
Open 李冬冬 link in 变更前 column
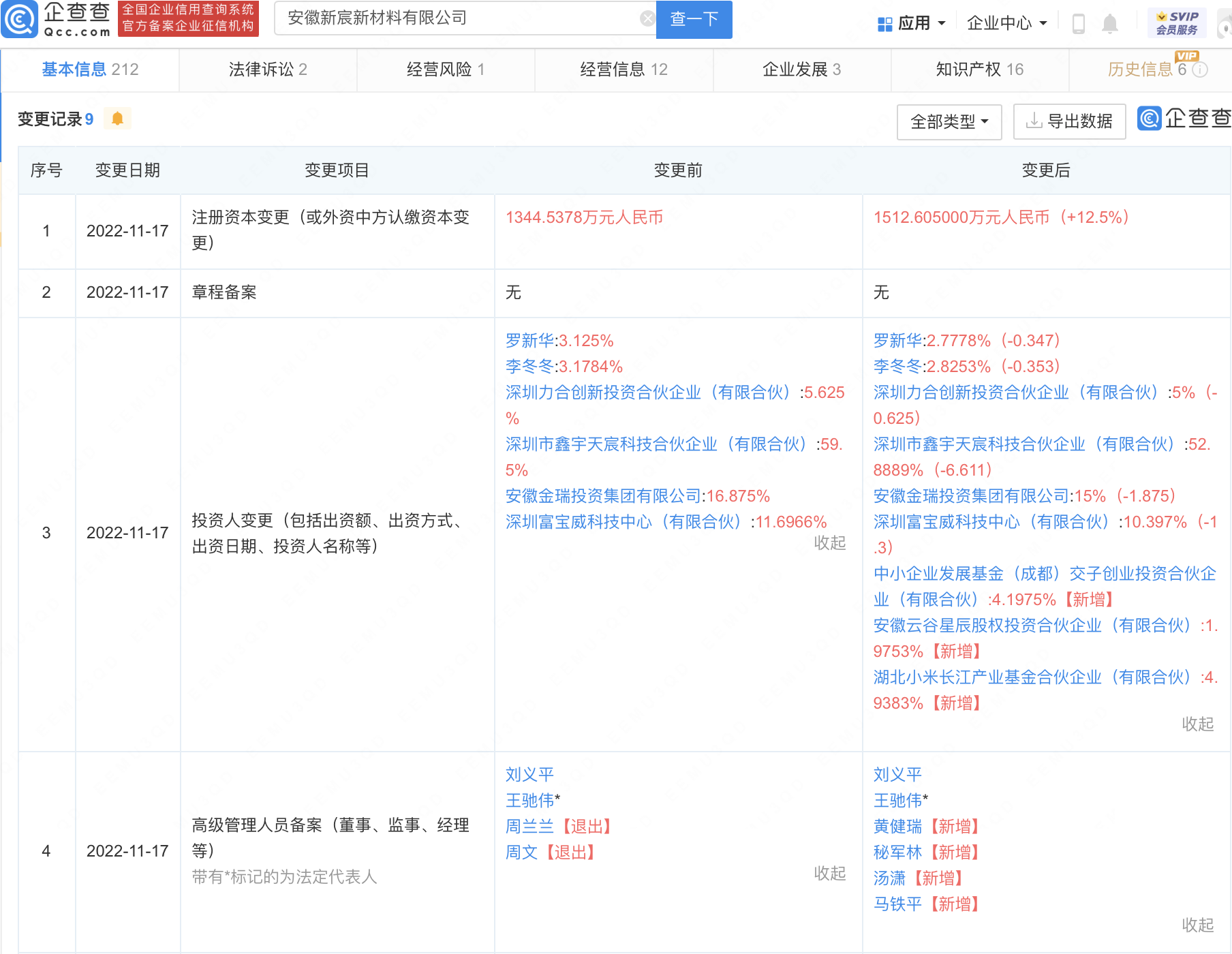pos(530,367)
